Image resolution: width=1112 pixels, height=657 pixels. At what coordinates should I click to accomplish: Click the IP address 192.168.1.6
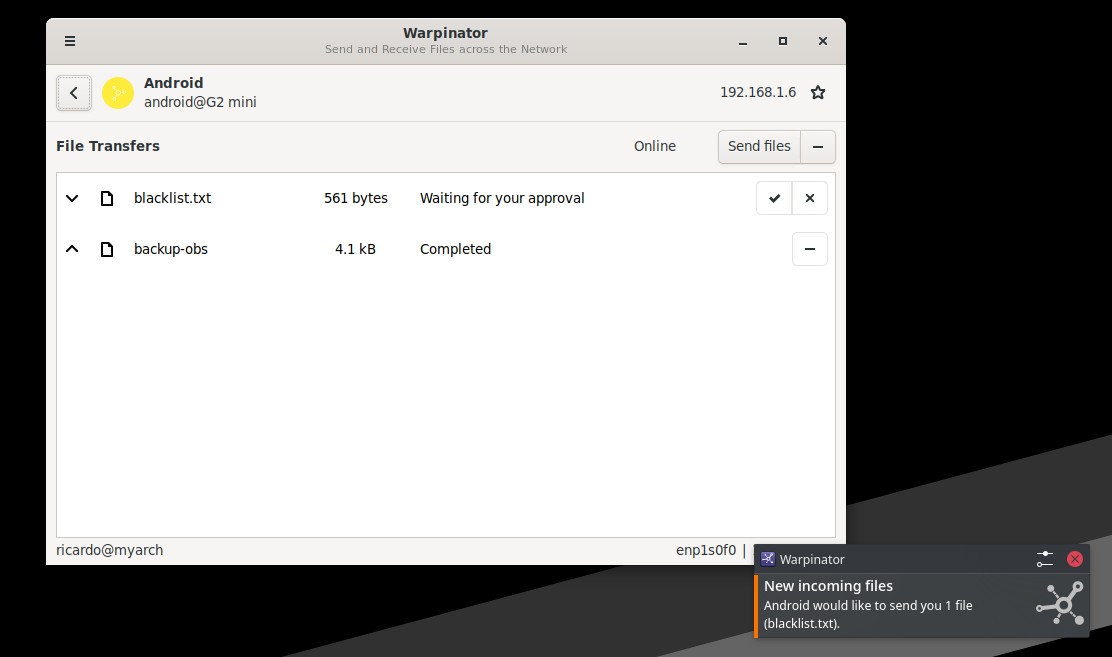(758, 92)
